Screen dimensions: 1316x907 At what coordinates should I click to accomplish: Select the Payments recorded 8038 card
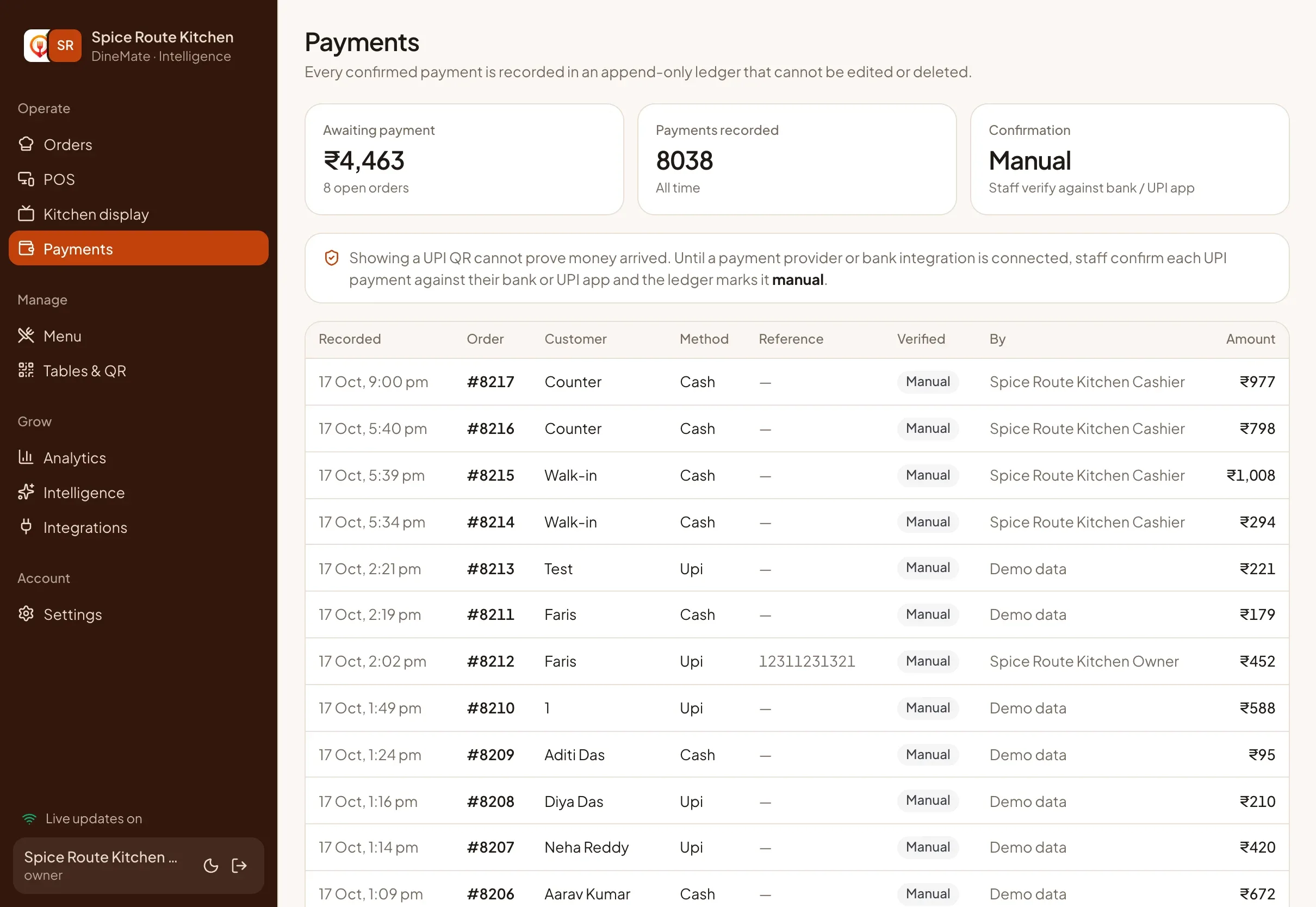pos(797,159)
